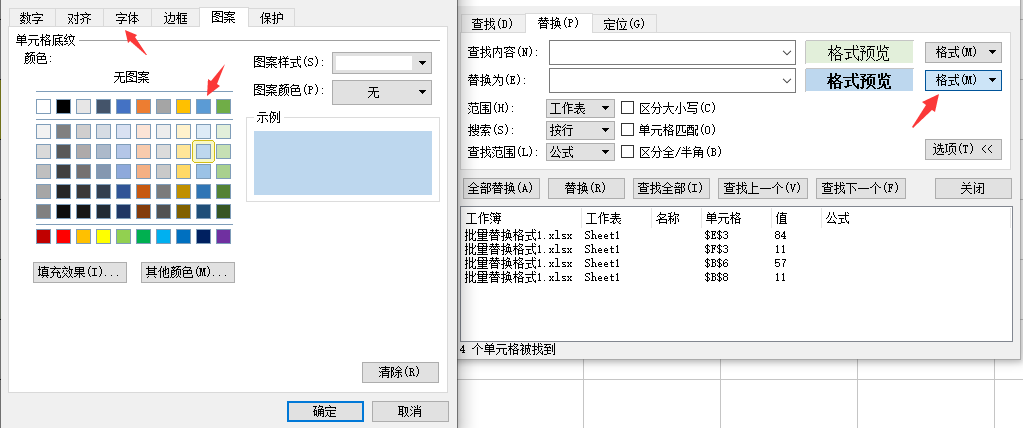Switch to the 数字 tab
Screen dimensions: 1023x428
(x=31, y=18)
